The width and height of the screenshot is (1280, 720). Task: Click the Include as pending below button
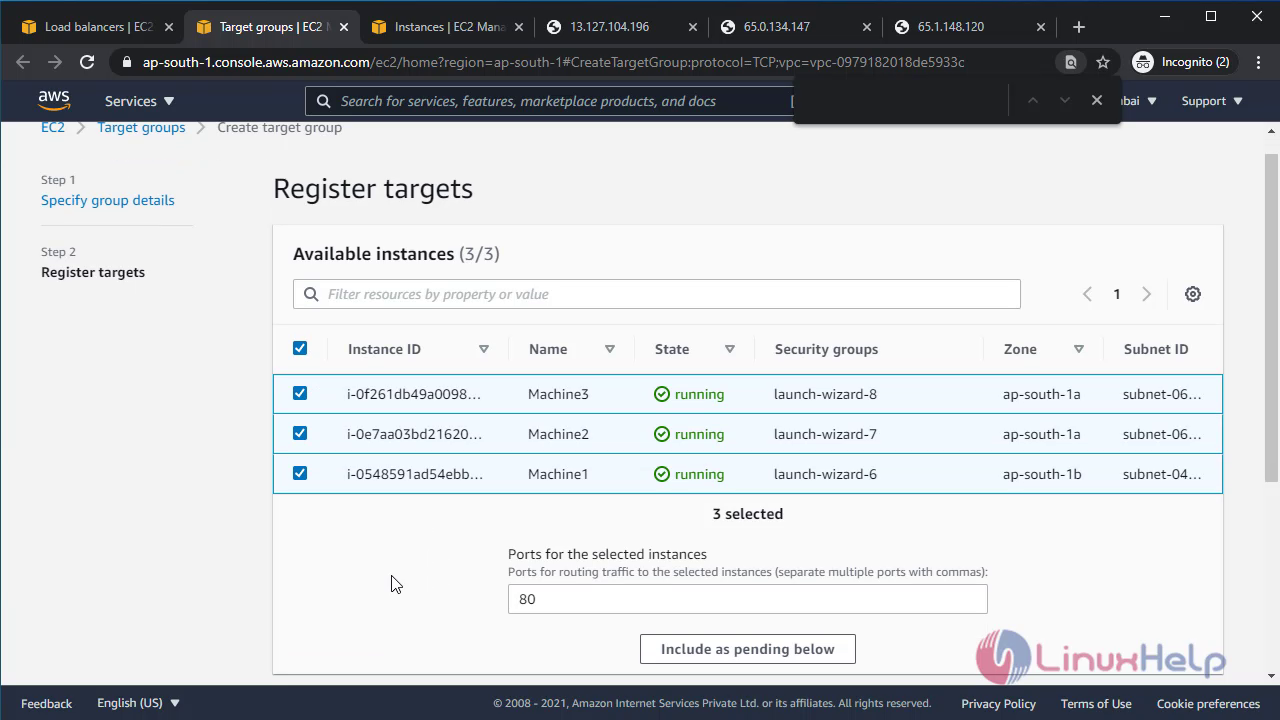(x=748, y=649)
